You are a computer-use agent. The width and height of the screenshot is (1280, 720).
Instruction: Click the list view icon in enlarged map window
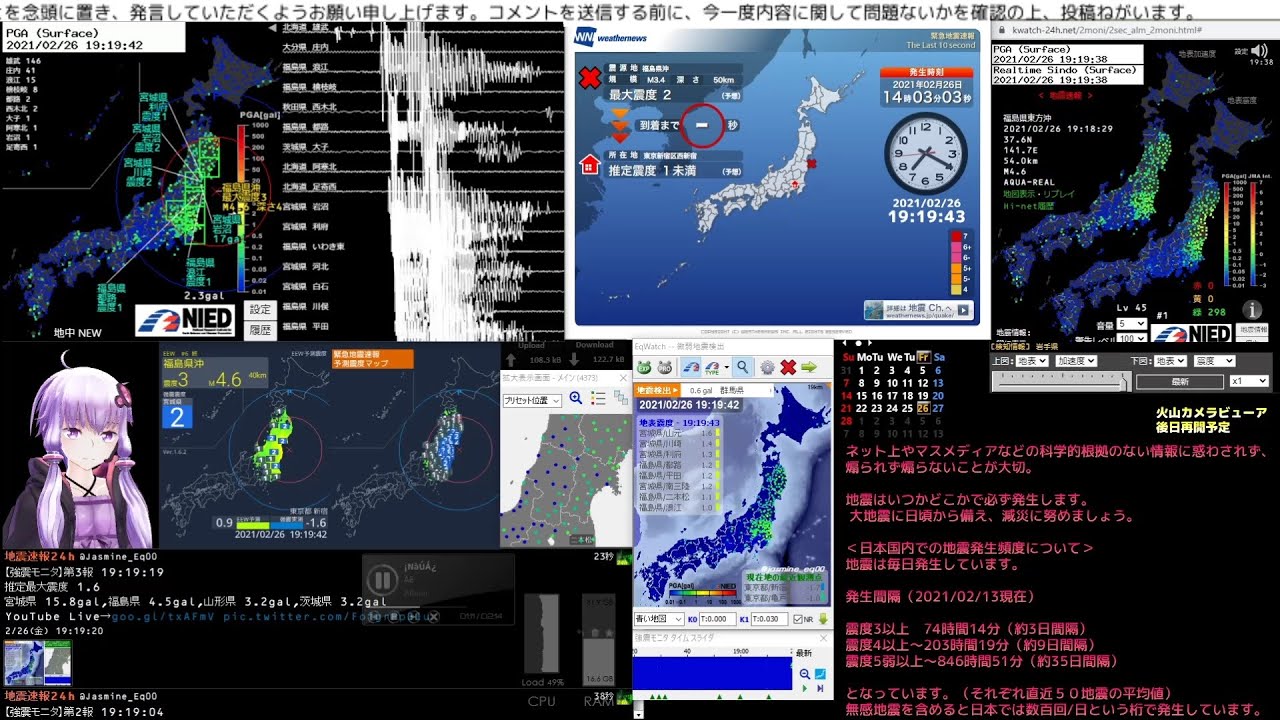point(598,399)
